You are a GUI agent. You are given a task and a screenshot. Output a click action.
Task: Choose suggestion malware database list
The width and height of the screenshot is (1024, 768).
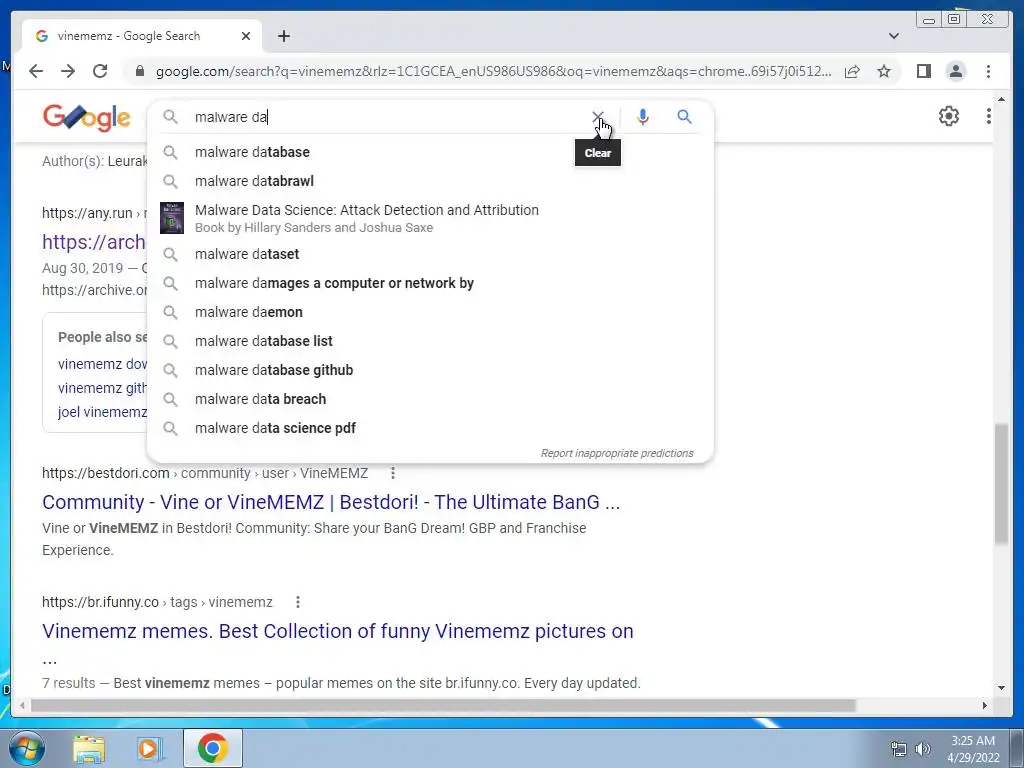[430, 341]
